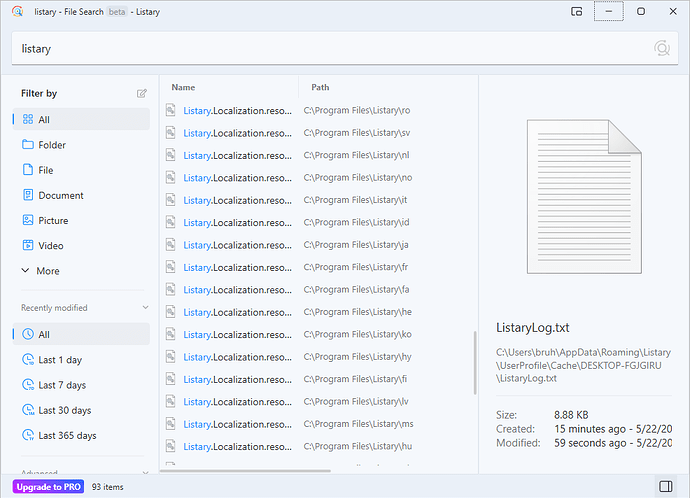The width and height of the screenshot is (690, 498).
Task: Click file icon of Listary\ms row
Action: tap(170, 424)
